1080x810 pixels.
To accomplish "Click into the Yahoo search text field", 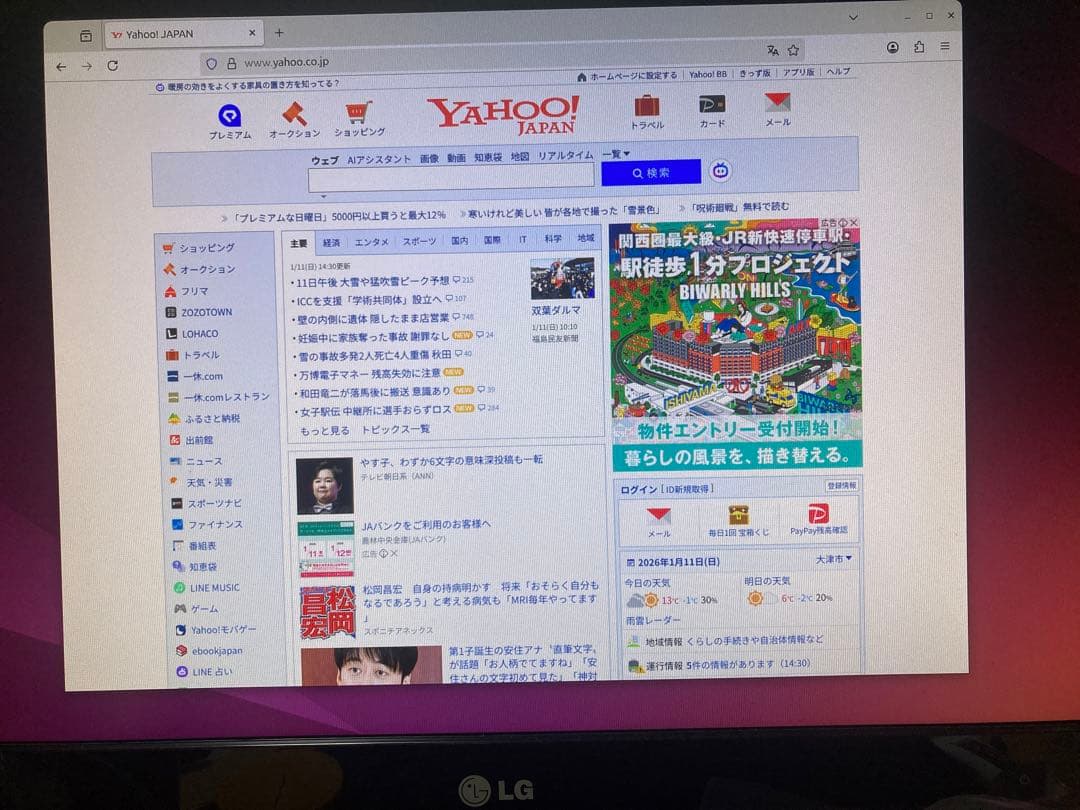I will click(451, 177).
